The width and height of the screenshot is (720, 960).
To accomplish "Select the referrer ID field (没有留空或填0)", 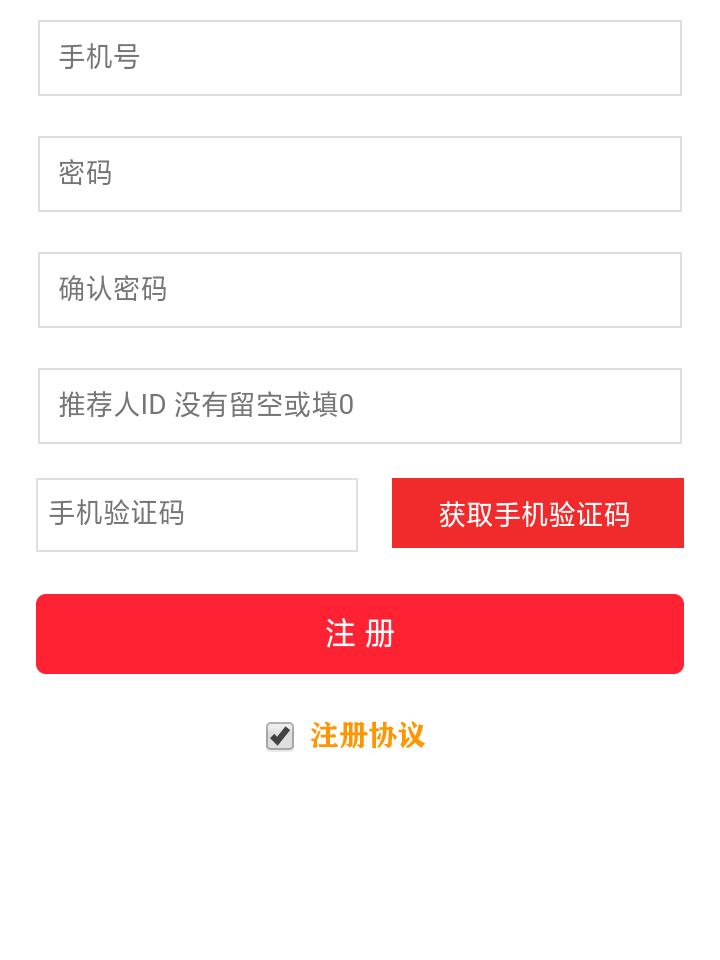I will coord(360,406).
